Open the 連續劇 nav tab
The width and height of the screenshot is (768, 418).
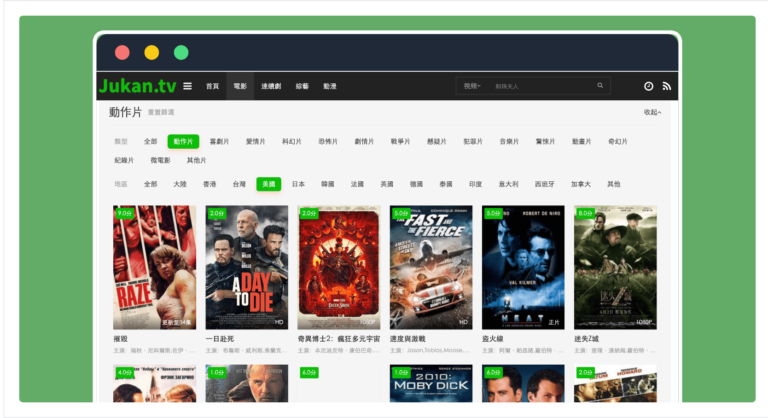pos(271,86)
